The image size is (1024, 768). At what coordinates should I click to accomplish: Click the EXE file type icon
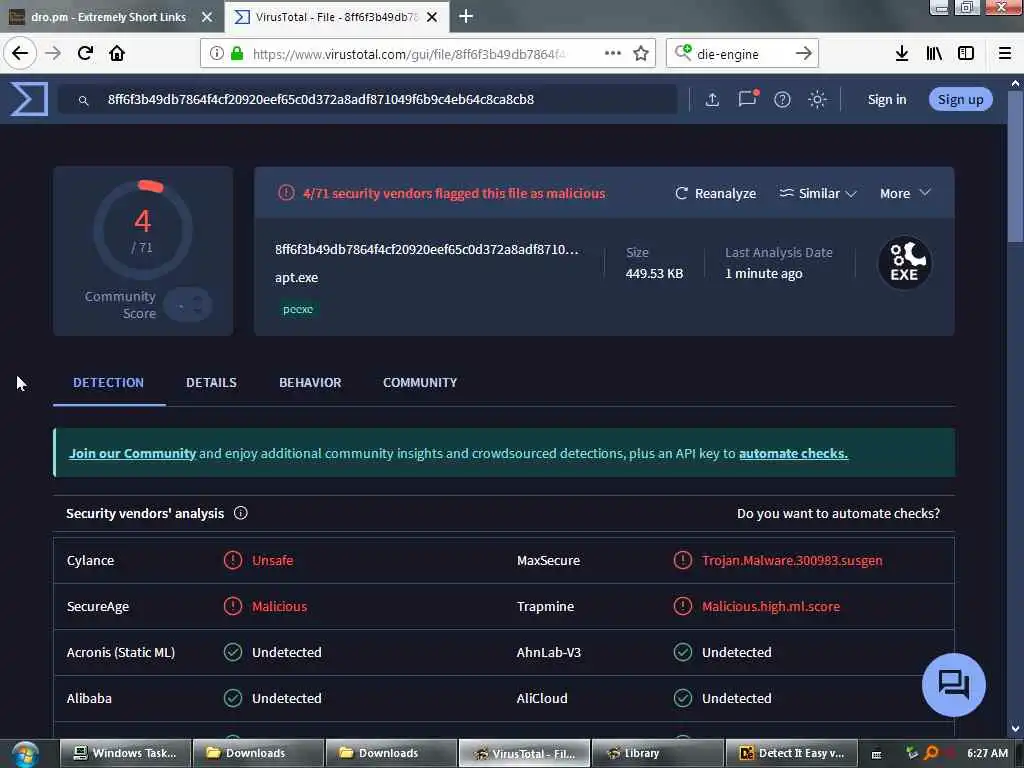904,263
